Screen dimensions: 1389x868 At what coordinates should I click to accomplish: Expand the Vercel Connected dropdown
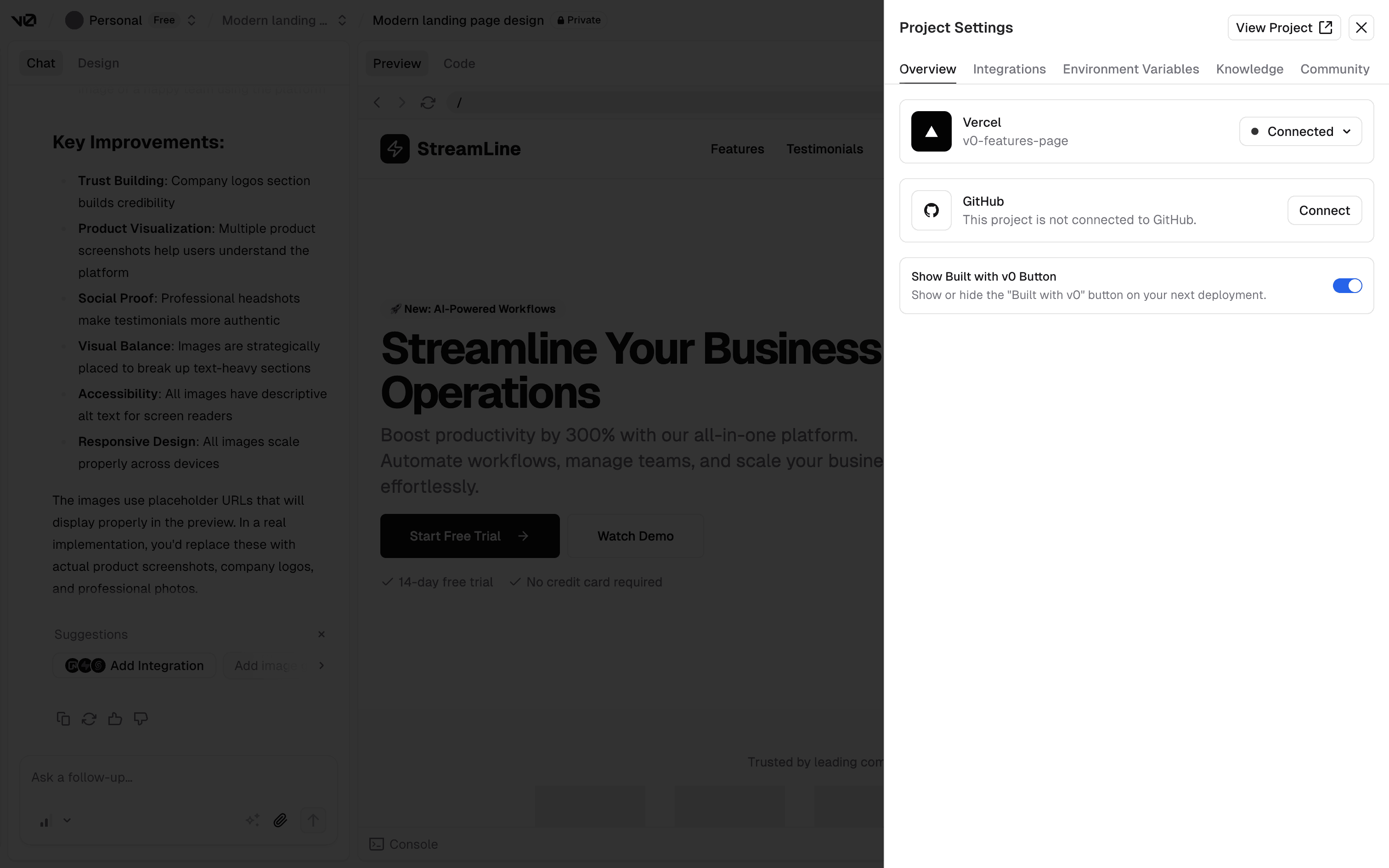1300,131
